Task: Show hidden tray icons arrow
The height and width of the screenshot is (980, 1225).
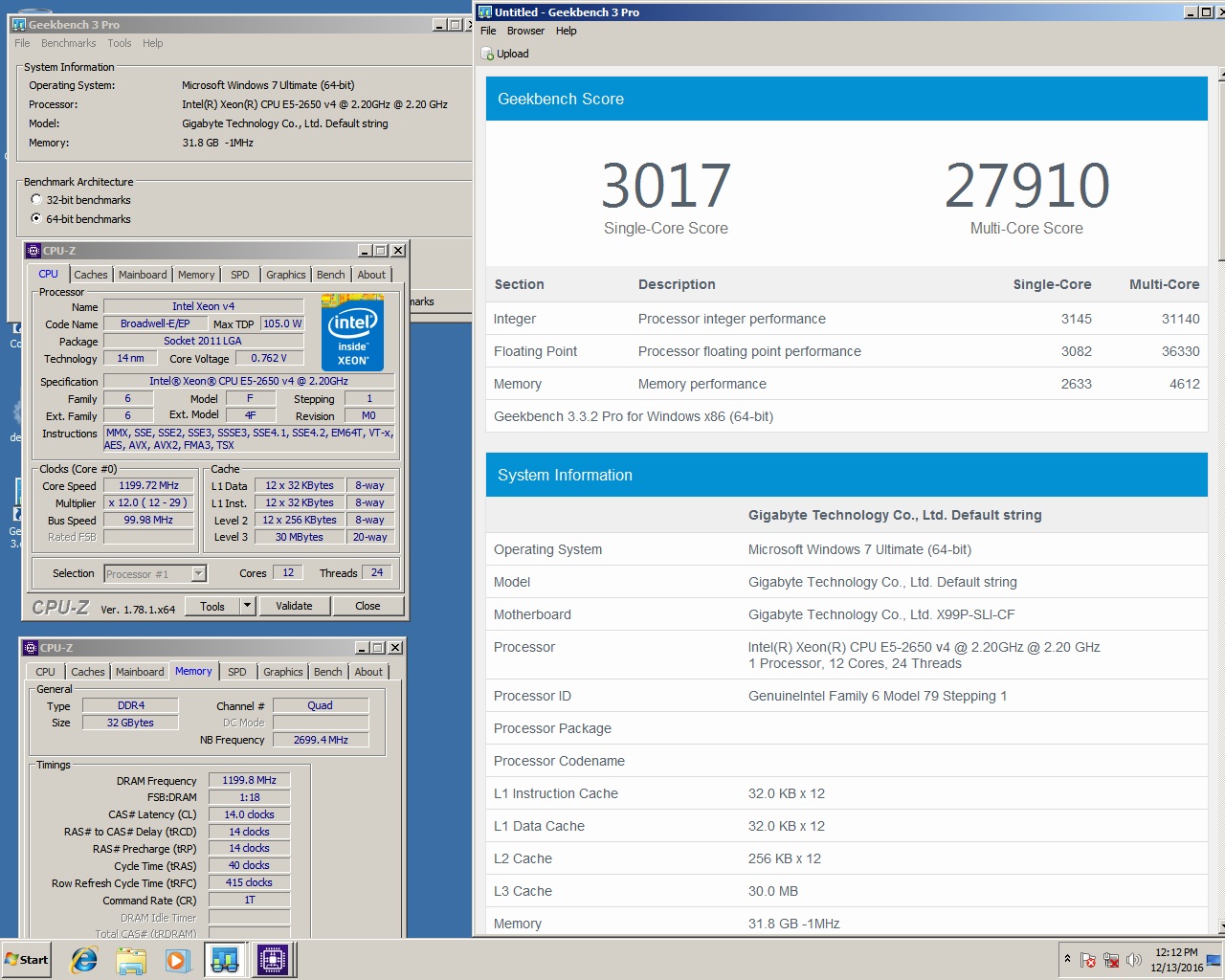Action: pos(1067,959)
